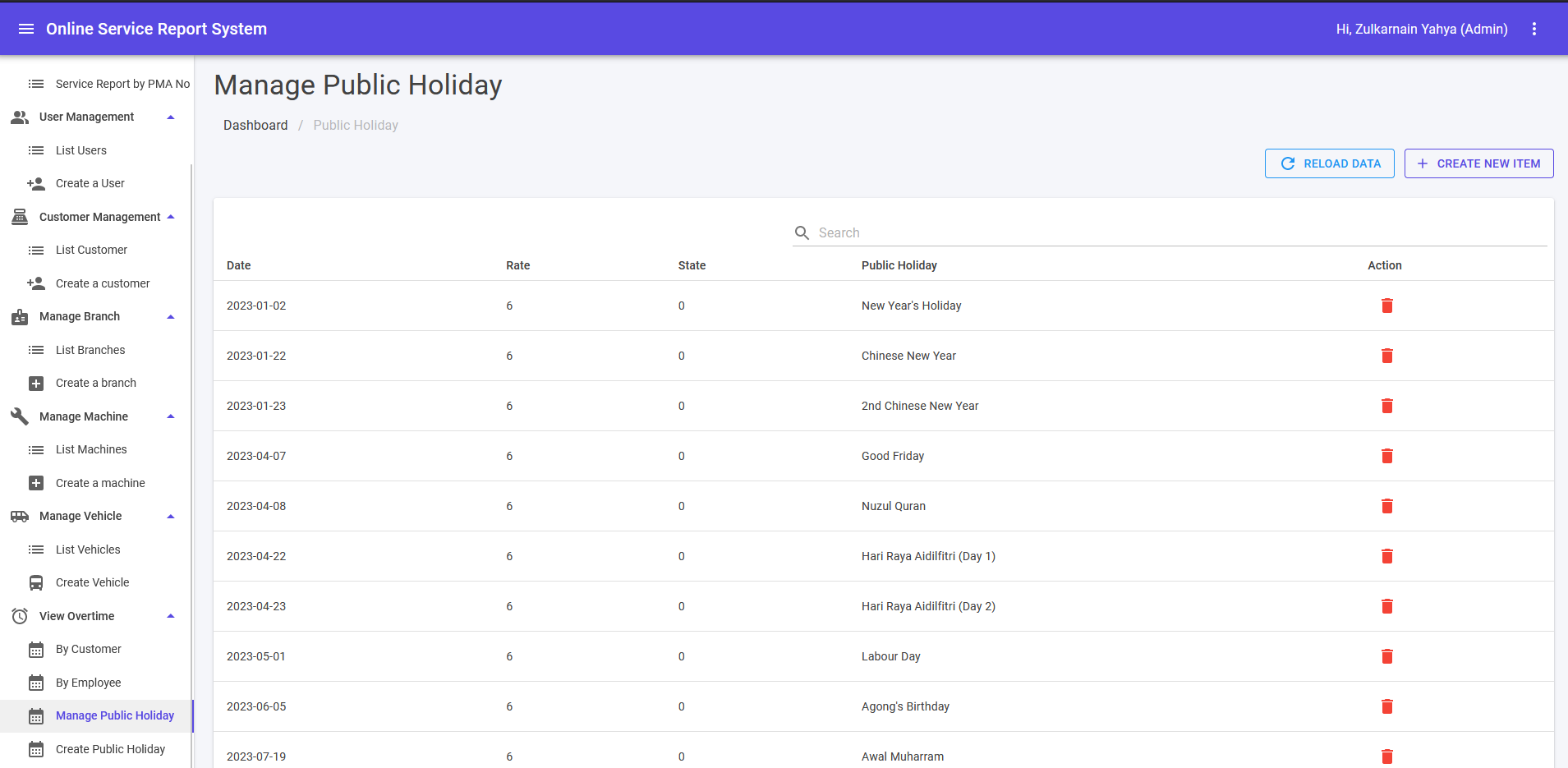
Task: Collapse the Manage Machine group
Action: (171, 416)
